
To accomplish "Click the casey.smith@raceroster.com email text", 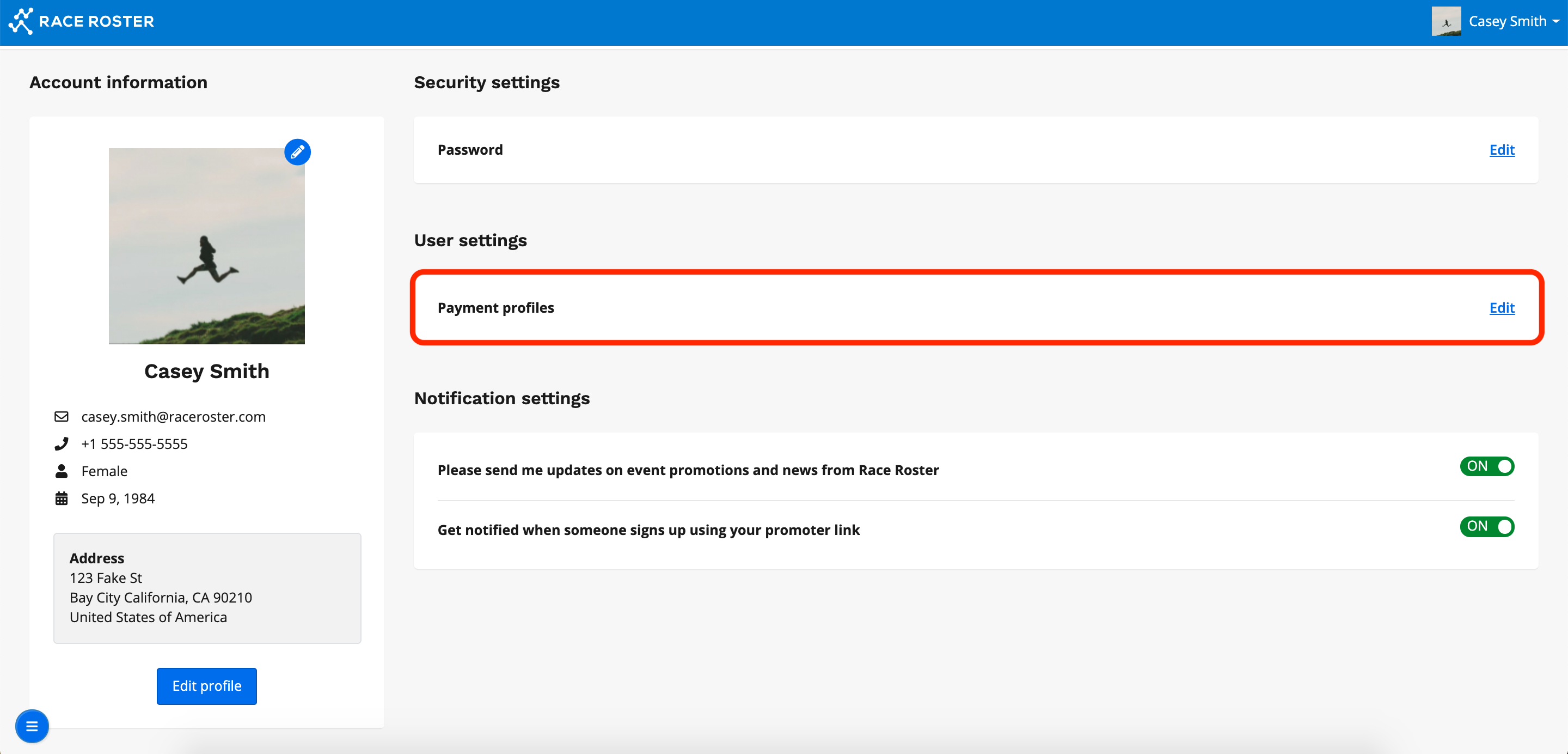I will pos(174,417).
